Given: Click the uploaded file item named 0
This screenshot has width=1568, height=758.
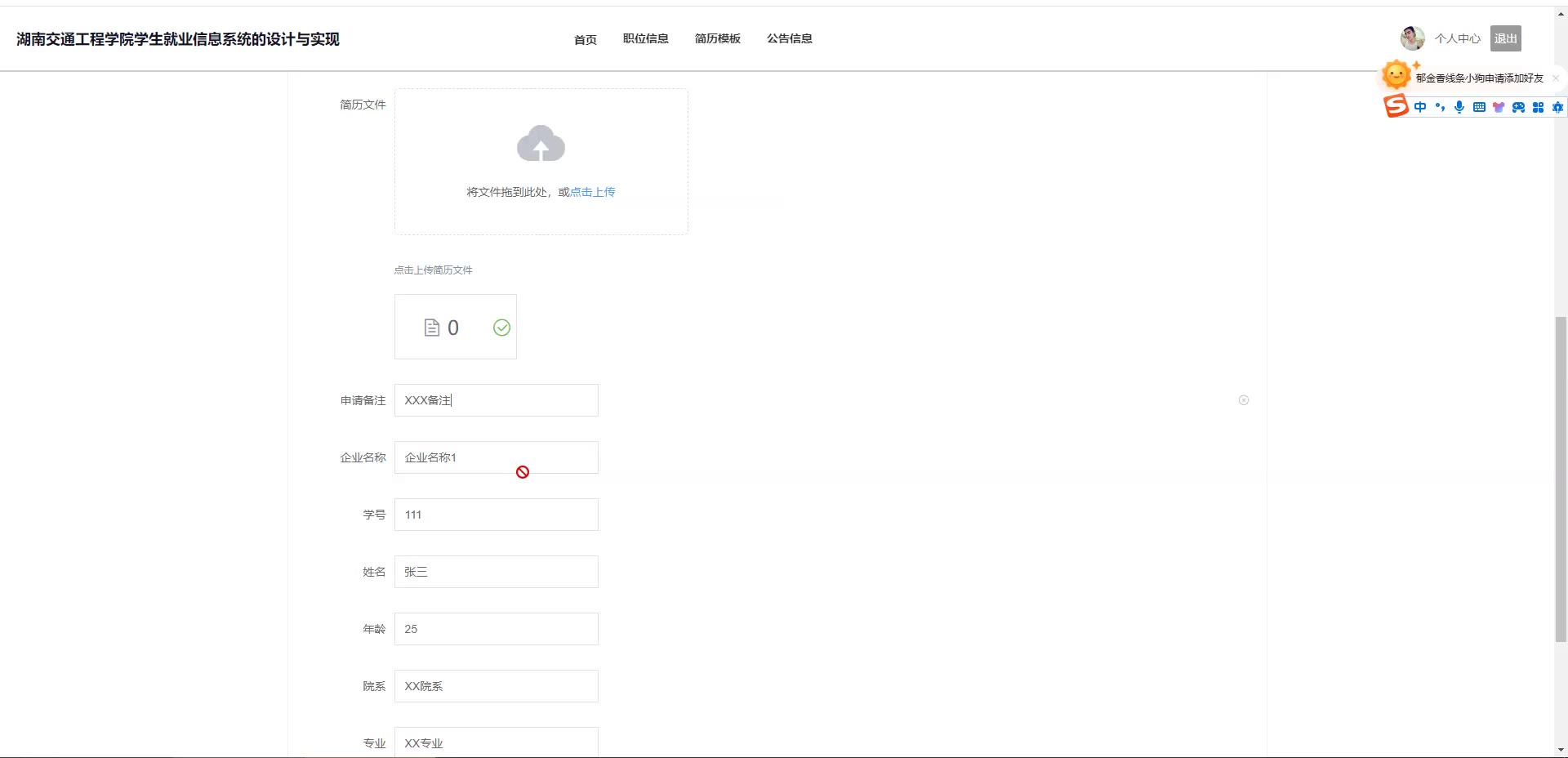Looking at the screenshot, I should point(456,327).
